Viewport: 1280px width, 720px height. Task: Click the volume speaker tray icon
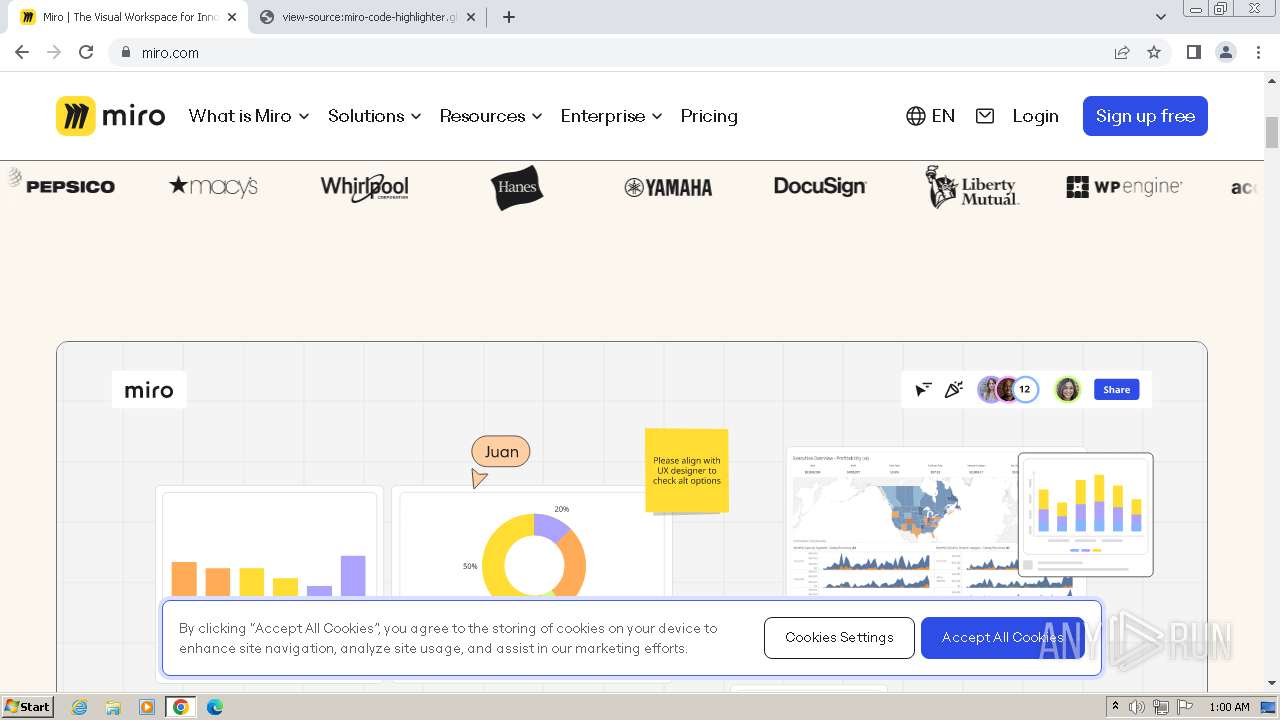[1137, 707]
